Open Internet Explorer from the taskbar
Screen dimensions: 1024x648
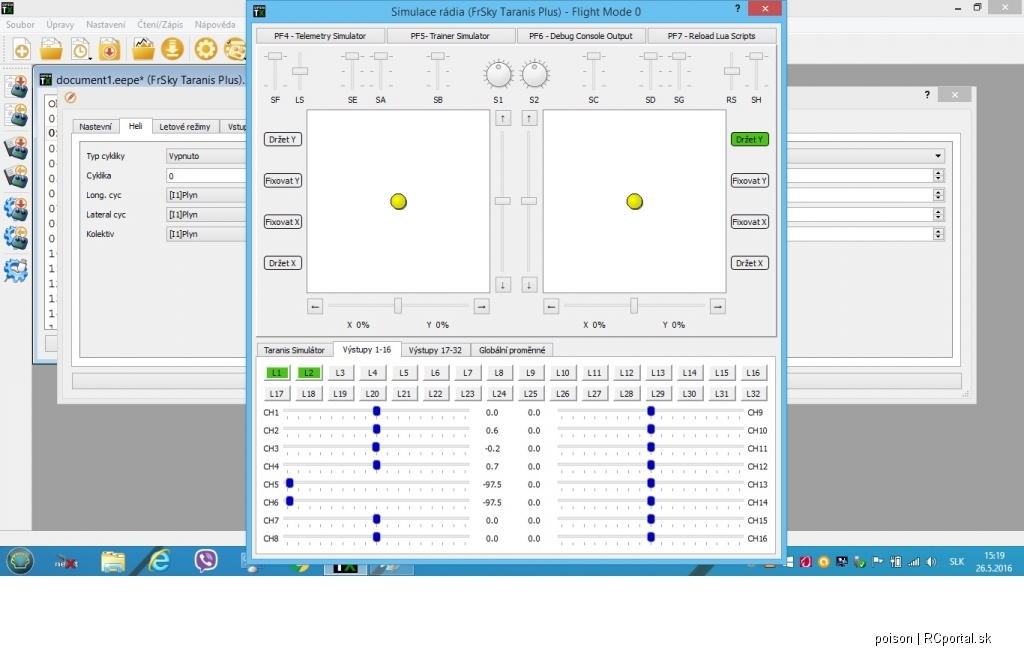pos(159,560)
